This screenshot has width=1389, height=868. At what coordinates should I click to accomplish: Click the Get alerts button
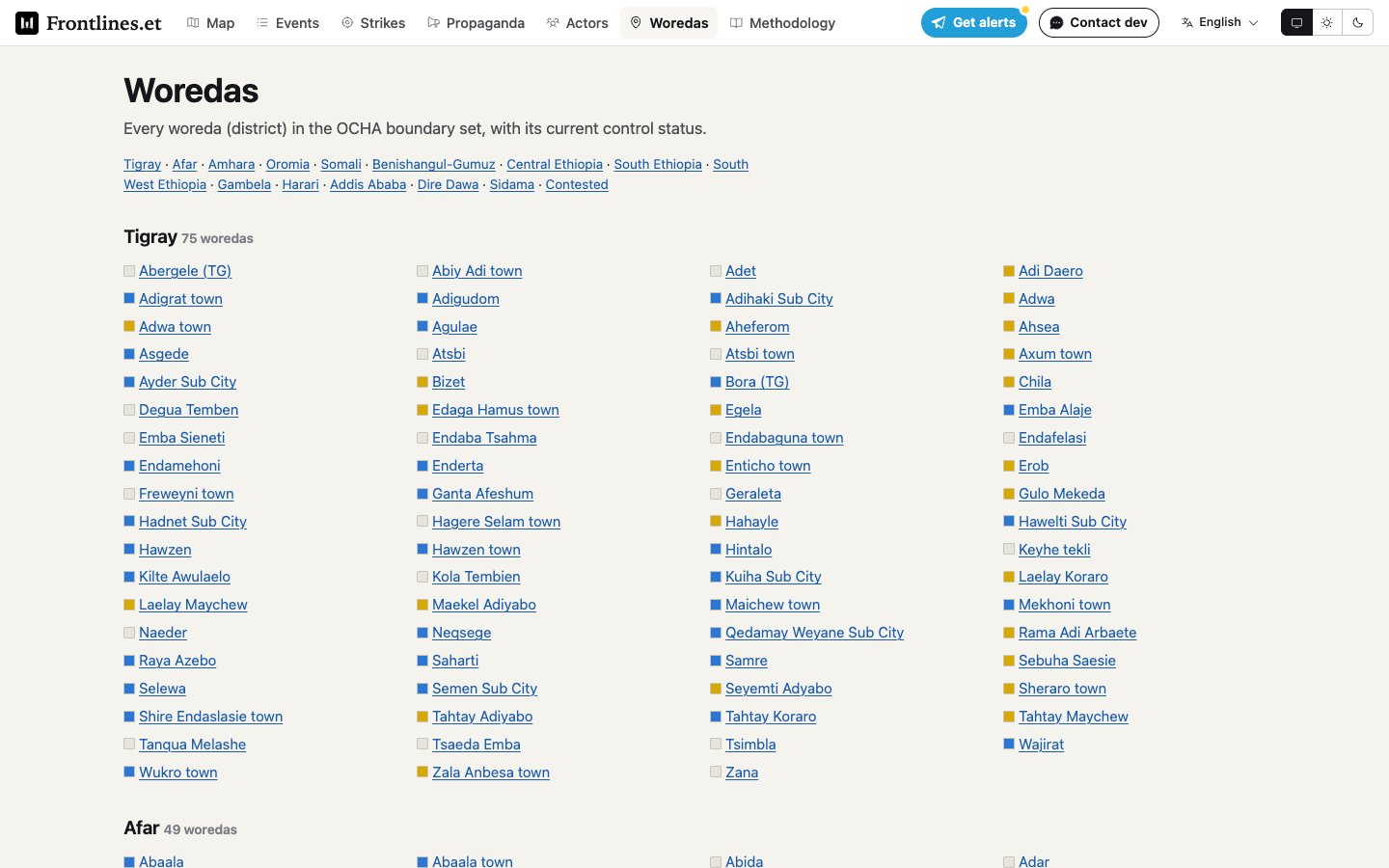point(974,22)
